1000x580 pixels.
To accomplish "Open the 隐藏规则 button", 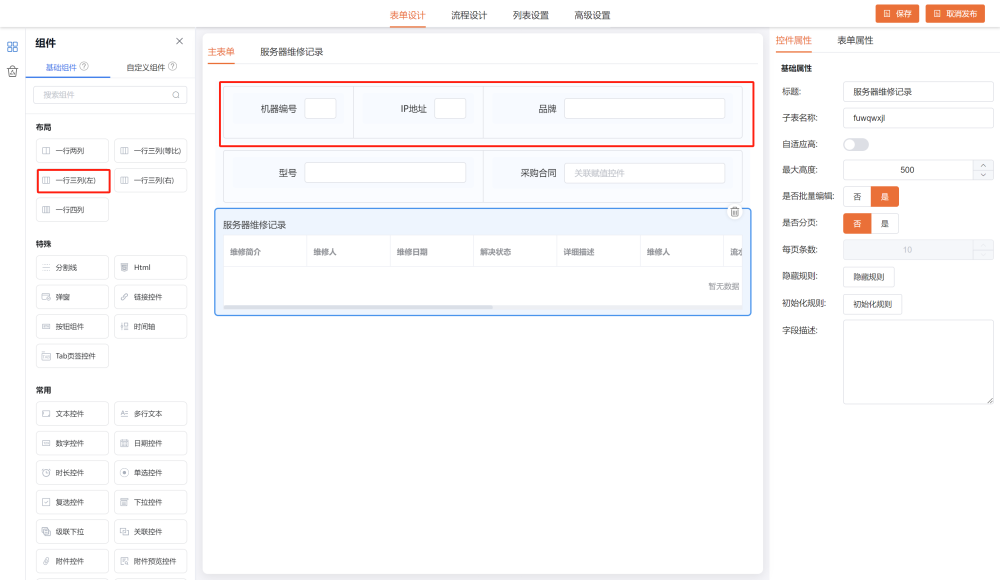I will click(868, 277).
